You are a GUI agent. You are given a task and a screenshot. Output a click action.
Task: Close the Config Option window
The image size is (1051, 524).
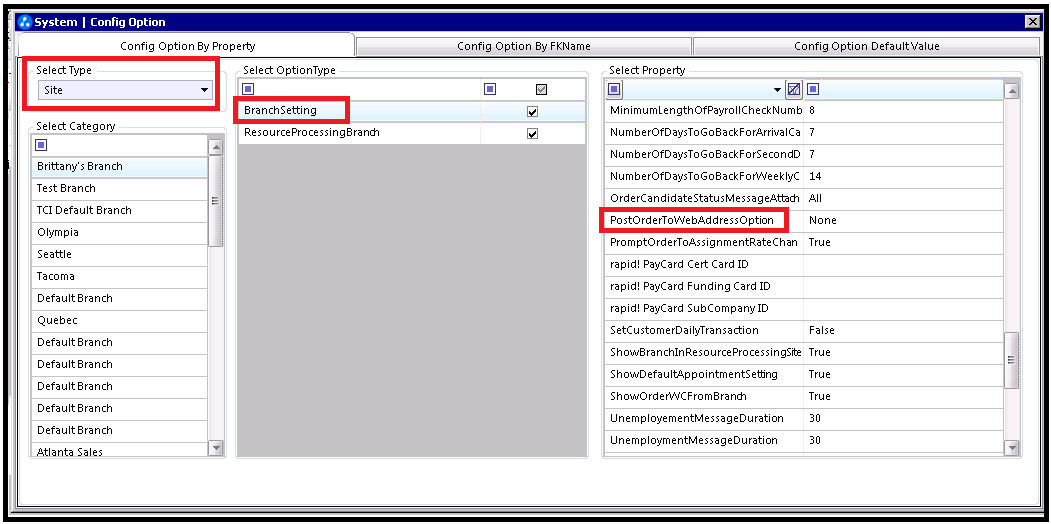[x=1032, y=22]
